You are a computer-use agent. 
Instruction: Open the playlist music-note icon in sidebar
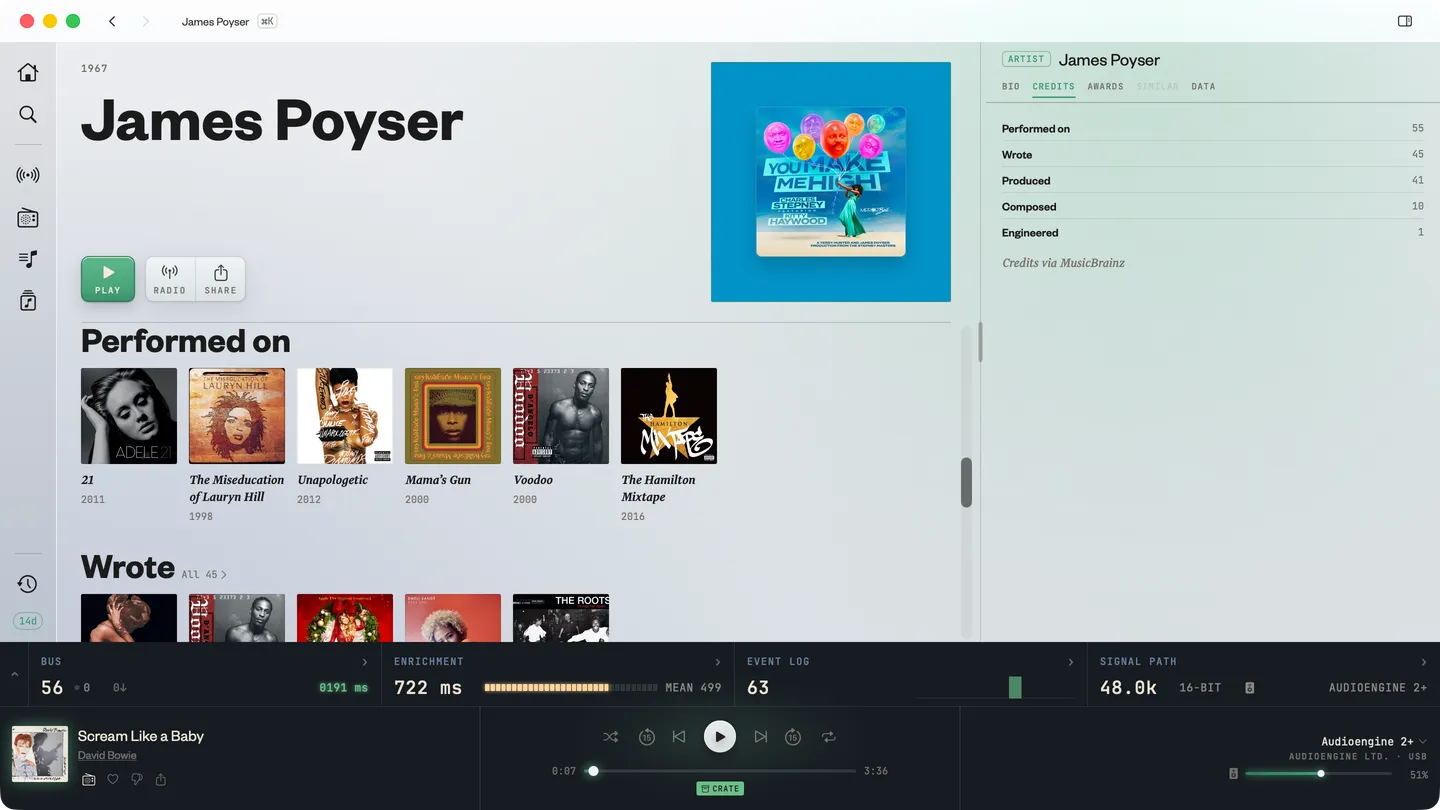click(28, 259)
